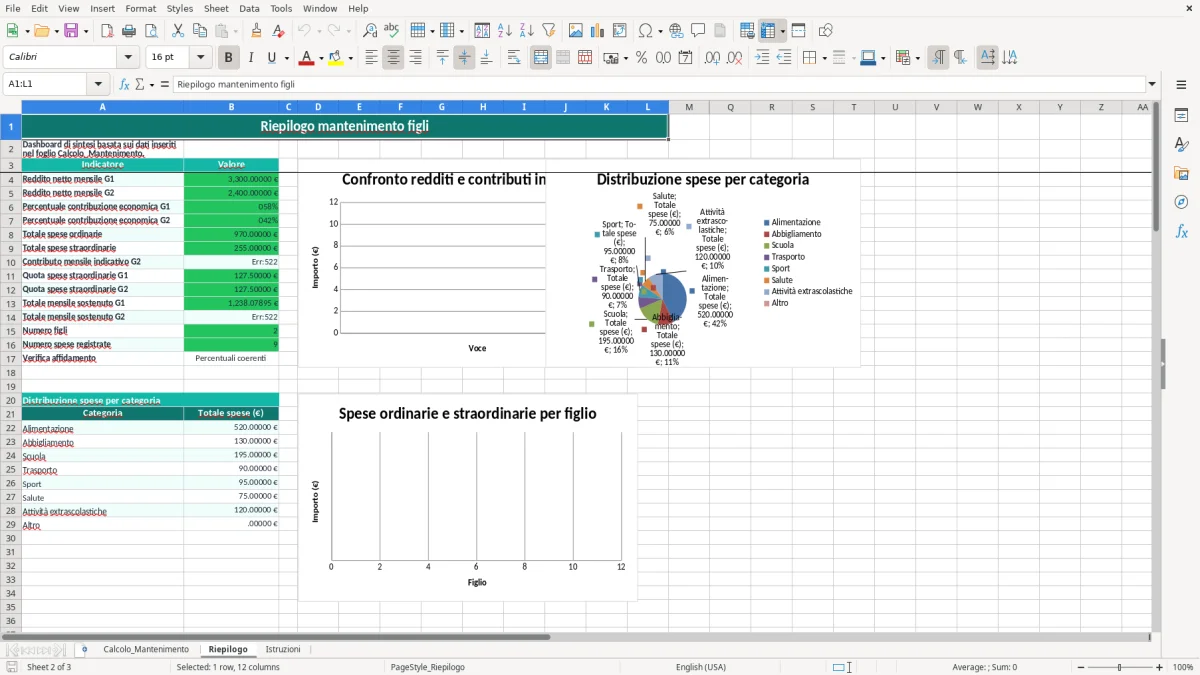Open Background Color dropdown arrow
Image resolution: width=1200 pixels, height=675 pixels.
350,58
